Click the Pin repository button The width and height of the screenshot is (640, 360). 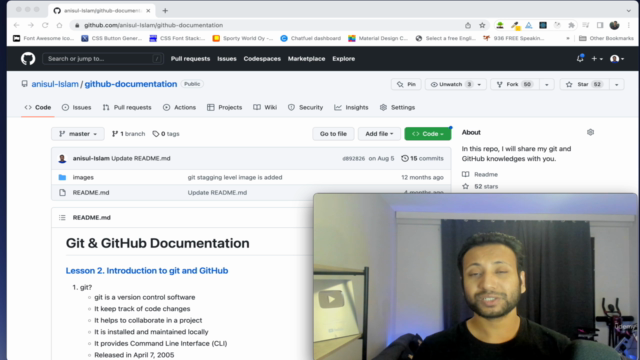pos(406,84)
